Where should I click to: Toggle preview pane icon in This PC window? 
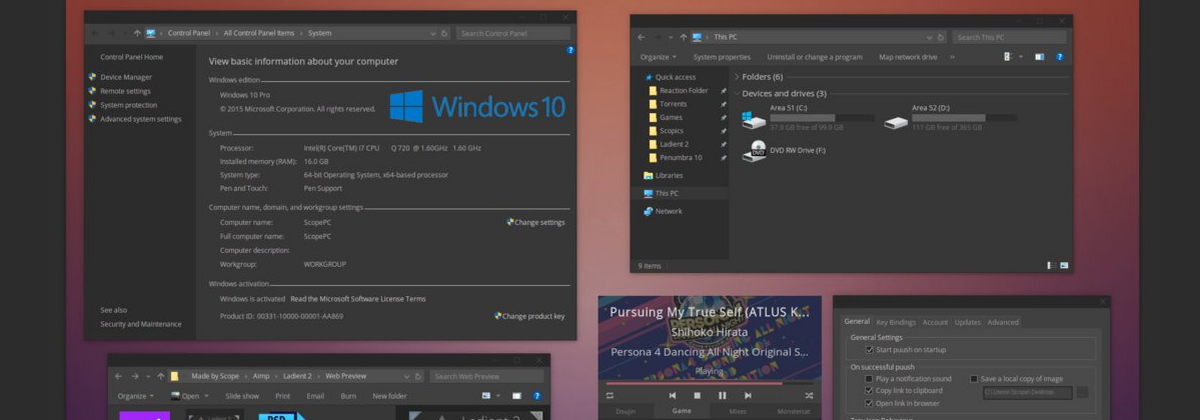point(1040,57)
